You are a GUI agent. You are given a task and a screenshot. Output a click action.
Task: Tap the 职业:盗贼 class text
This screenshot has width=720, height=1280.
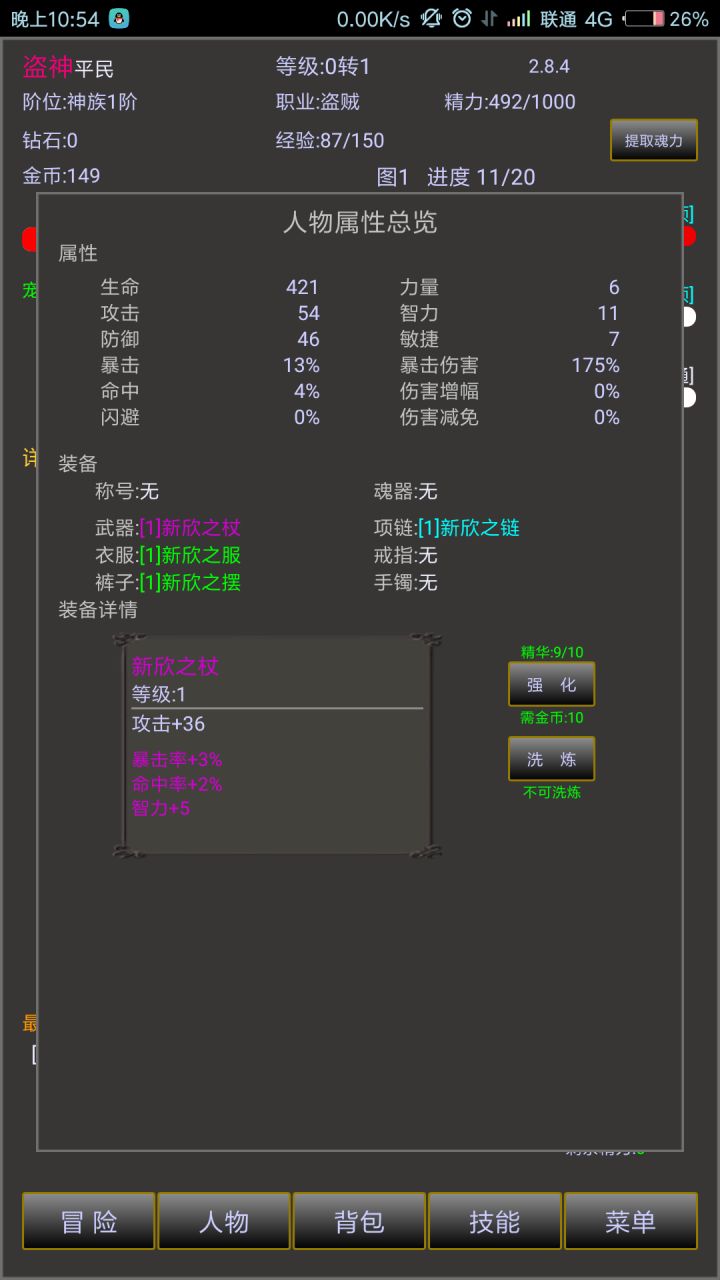(318, 102)
